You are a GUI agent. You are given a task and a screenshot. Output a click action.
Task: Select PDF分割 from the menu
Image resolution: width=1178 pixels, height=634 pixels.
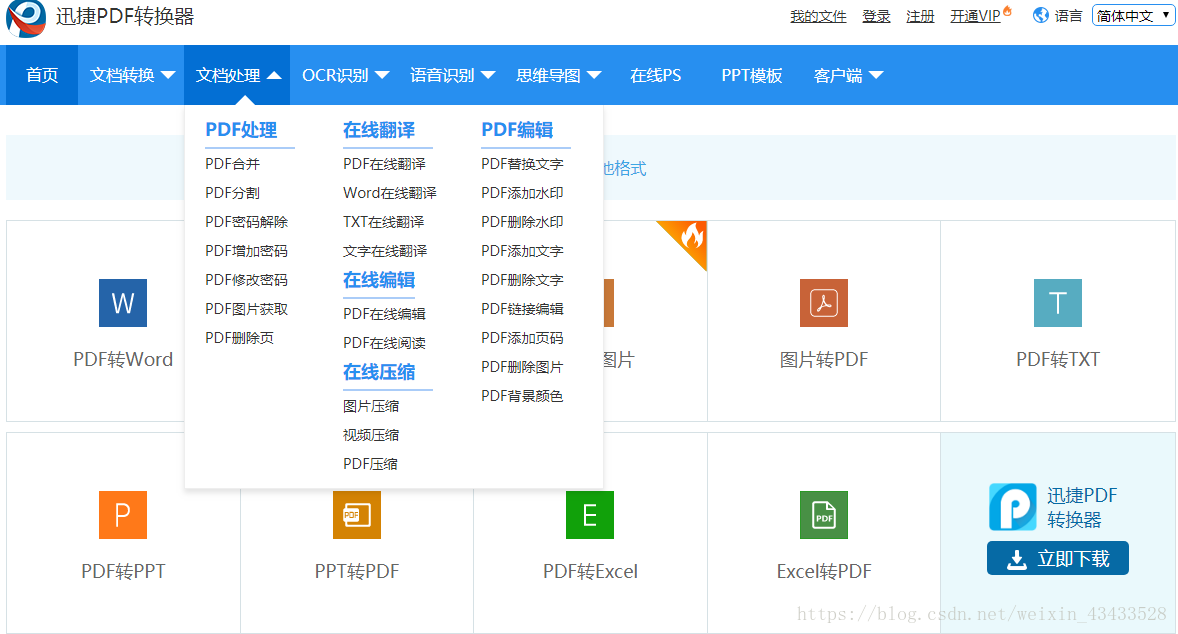pyautogui.click(x=232, y=193)
